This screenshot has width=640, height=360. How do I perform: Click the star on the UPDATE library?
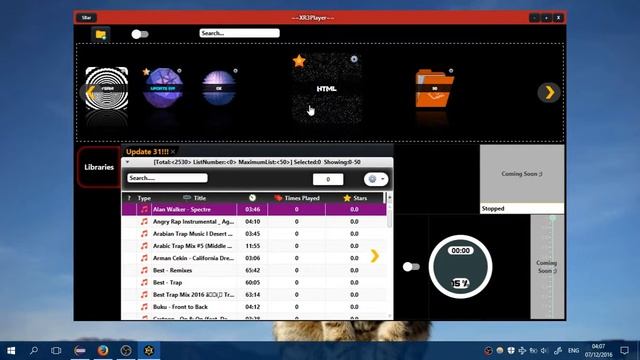click(x=146, y=72)
